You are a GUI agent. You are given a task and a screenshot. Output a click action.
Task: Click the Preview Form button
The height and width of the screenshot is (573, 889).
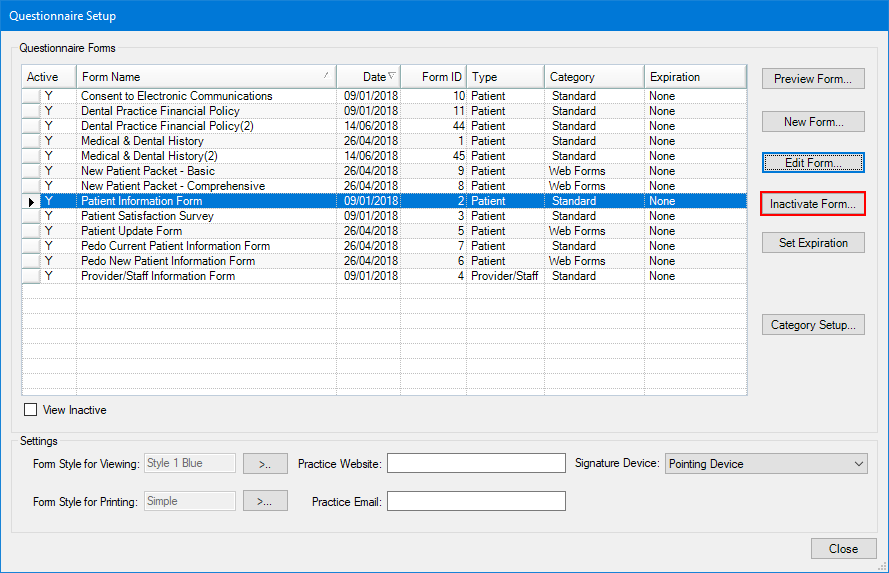(813, 79)
